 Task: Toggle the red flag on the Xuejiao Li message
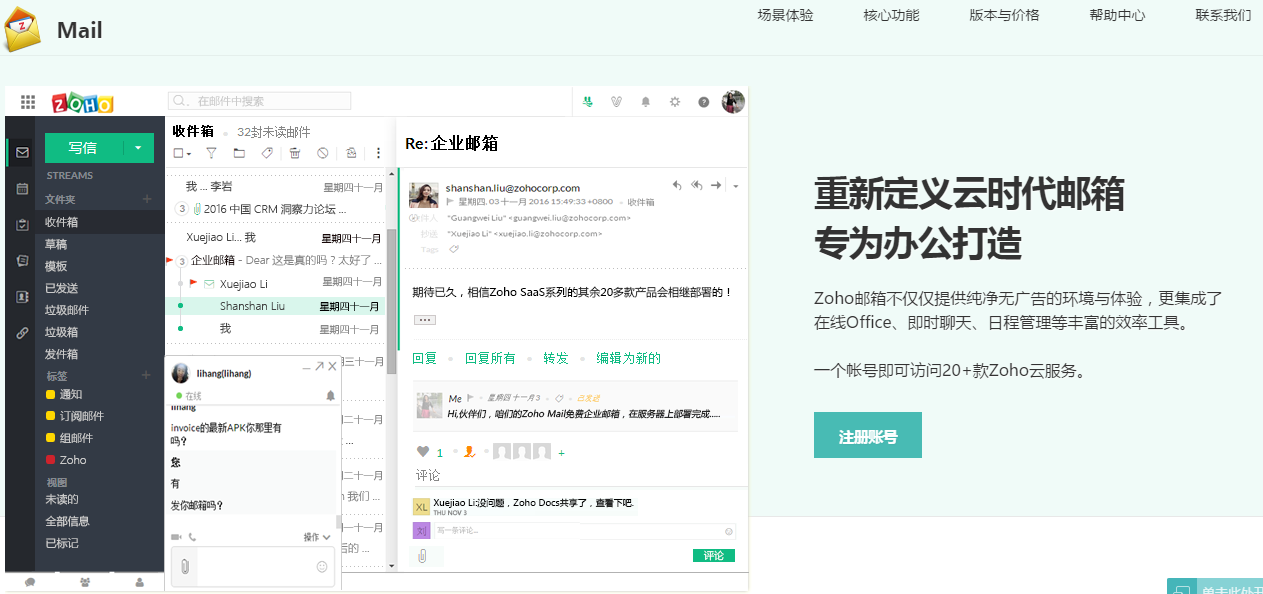tap(193, 283)
